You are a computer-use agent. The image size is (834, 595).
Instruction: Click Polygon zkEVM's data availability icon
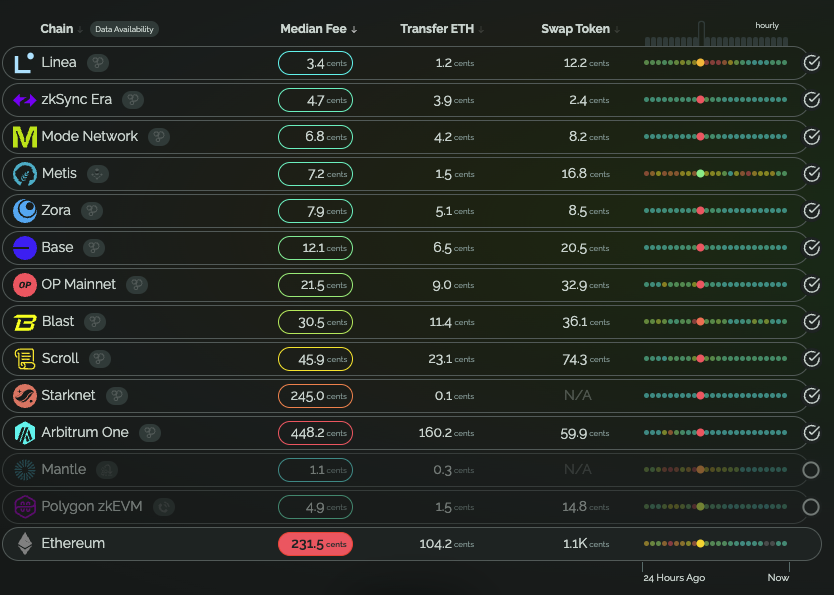click(164, 507)
